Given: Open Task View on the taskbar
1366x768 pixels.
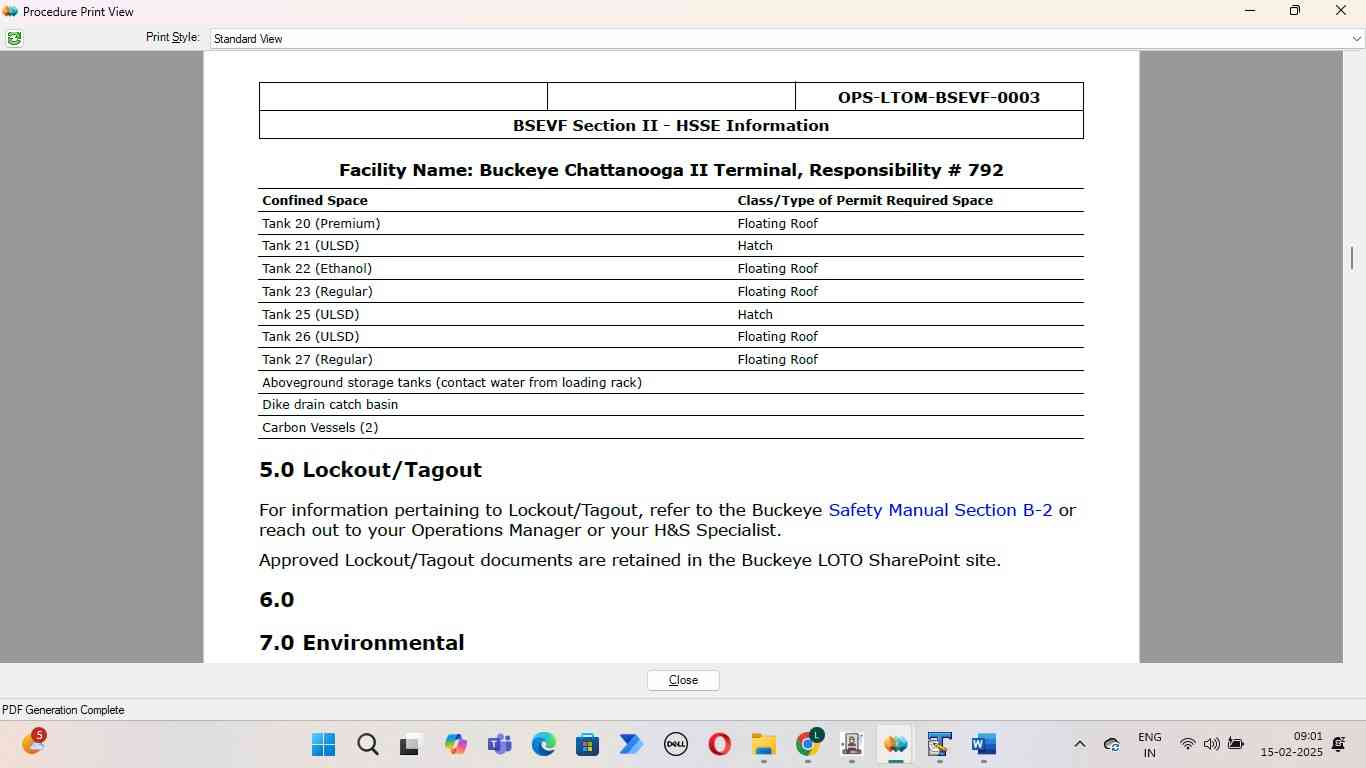Looking at the screenshot, I should coord(410,744).
